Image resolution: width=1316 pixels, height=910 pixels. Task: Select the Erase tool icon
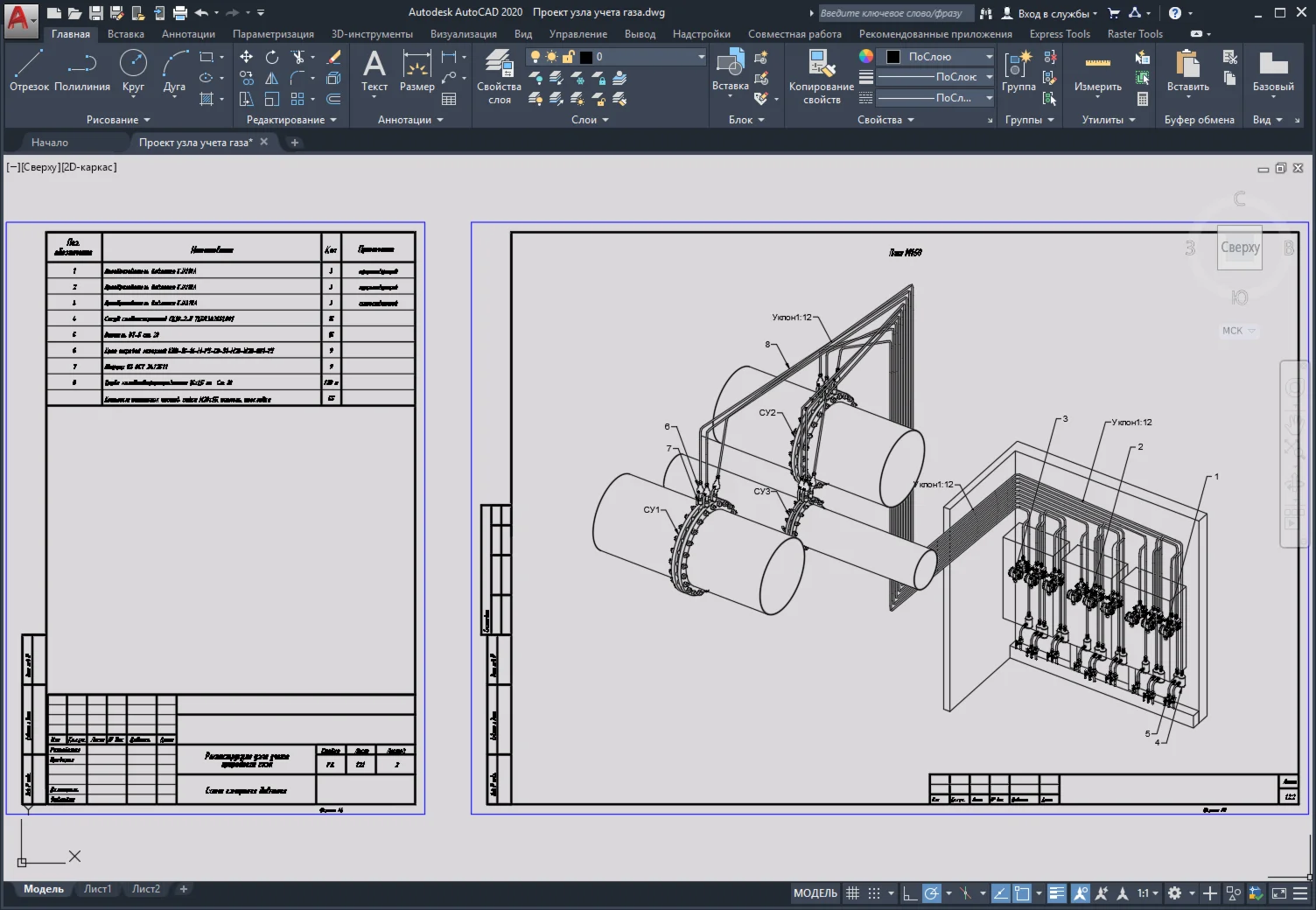(x=333, y=57)
